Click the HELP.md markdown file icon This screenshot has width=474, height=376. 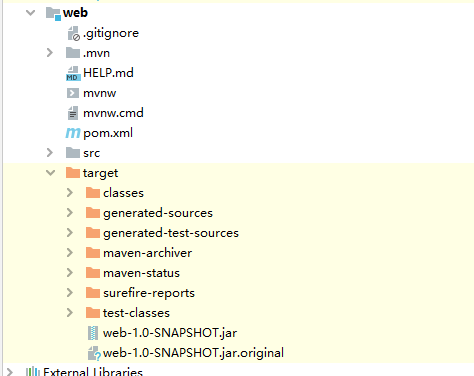tap(73, 73)
